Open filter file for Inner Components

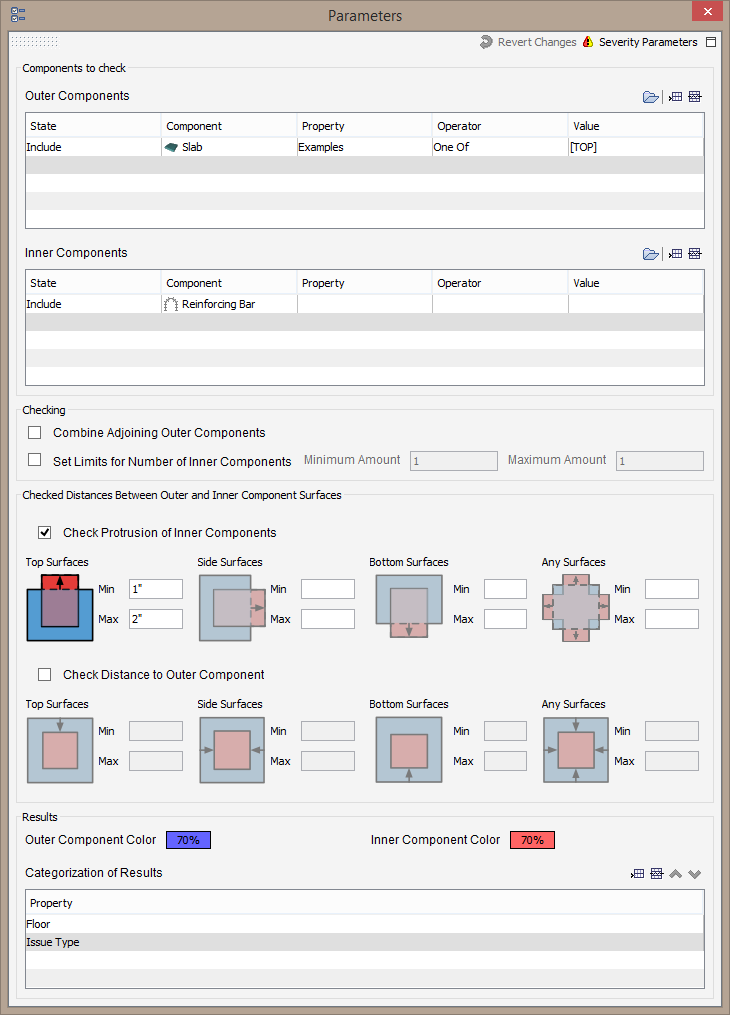point(650,254)
